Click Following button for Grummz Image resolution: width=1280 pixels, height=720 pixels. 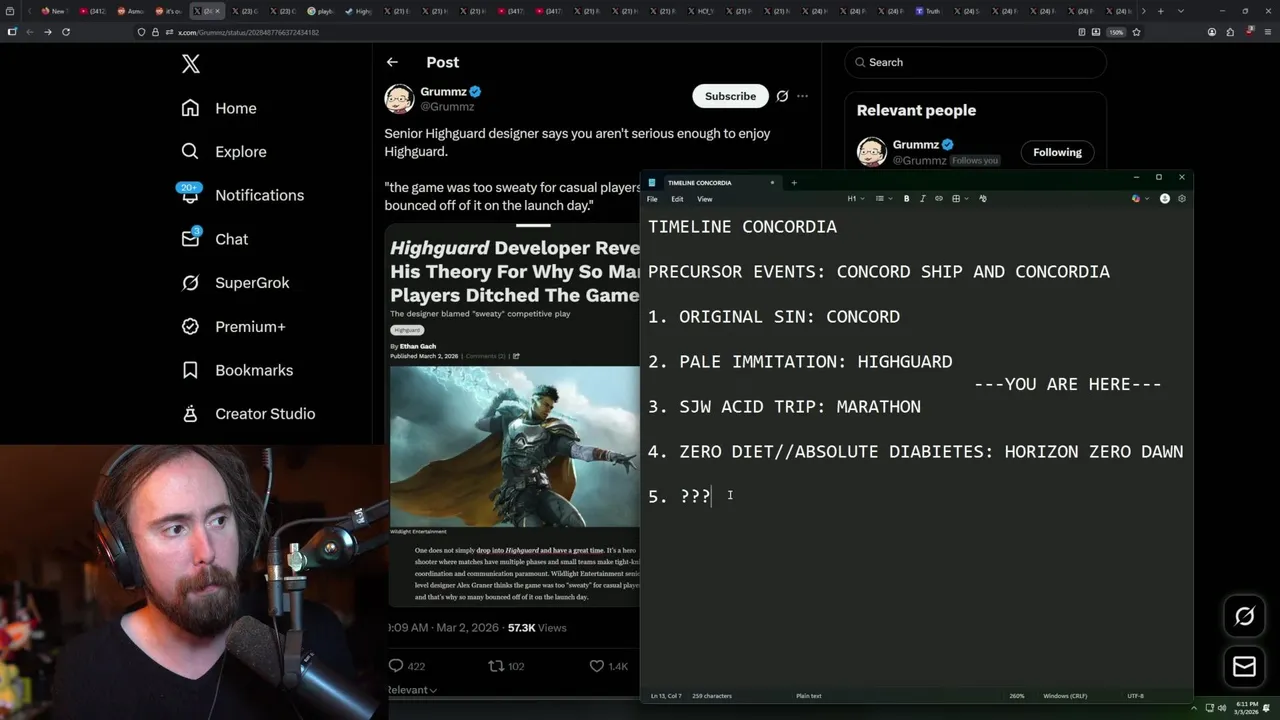point(1057,152)
